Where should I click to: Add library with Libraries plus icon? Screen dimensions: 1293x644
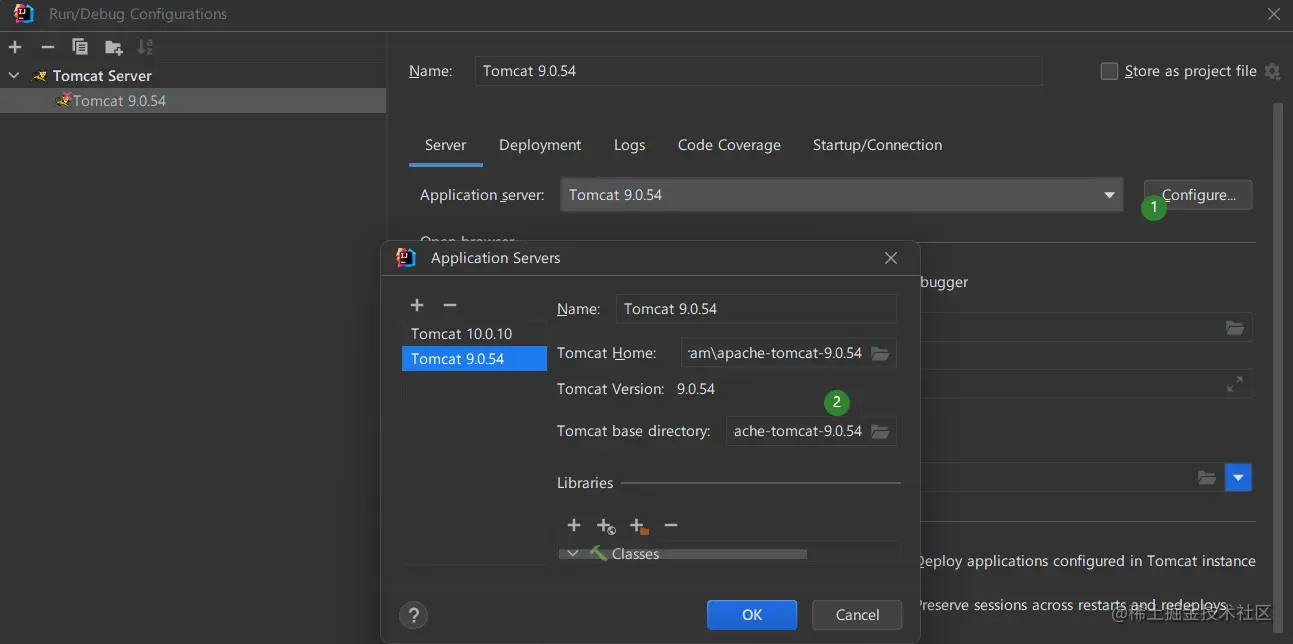point(574,525)
